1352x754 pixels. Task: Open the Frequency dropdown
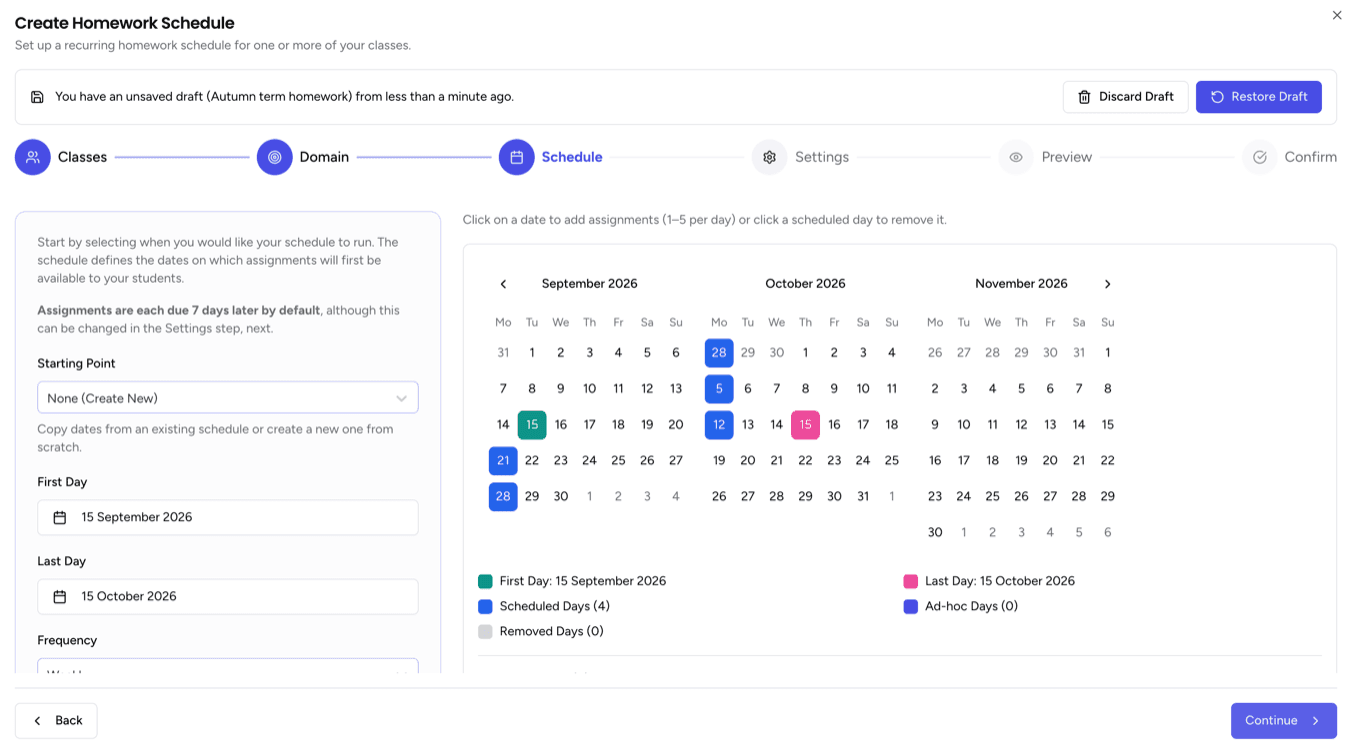(228, 666)
